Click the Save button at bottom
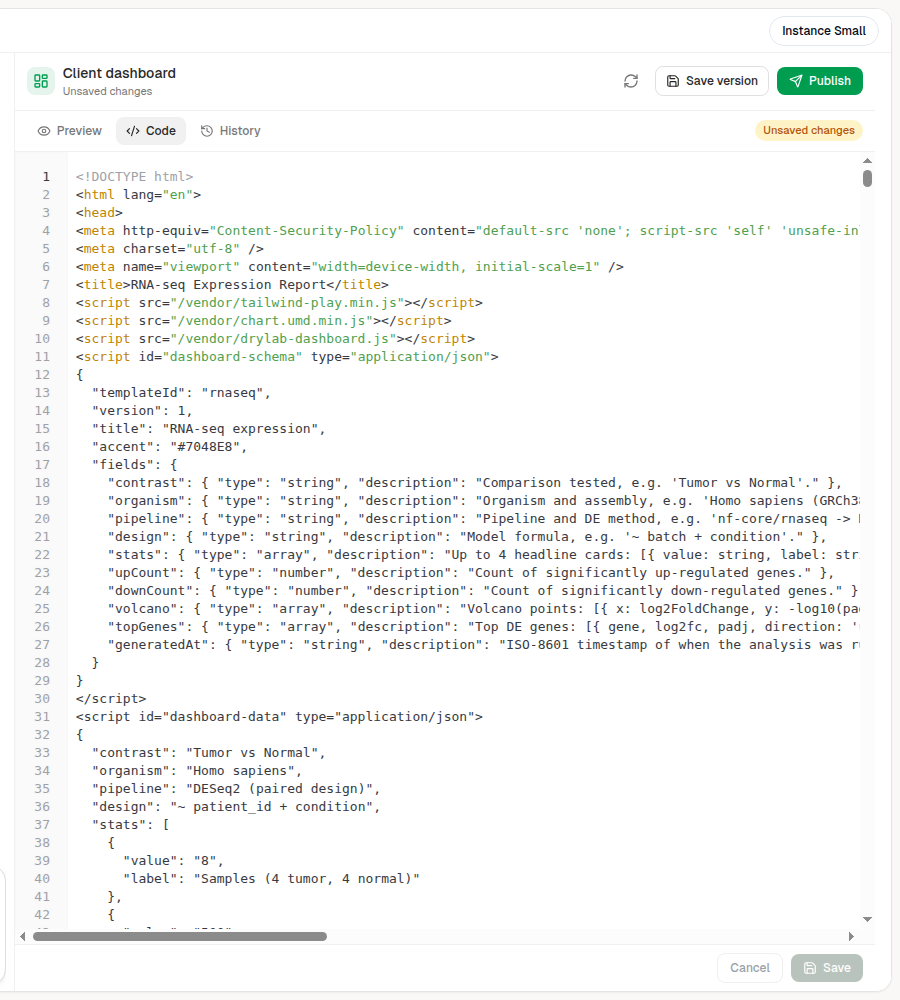 (x=827, y=967)
